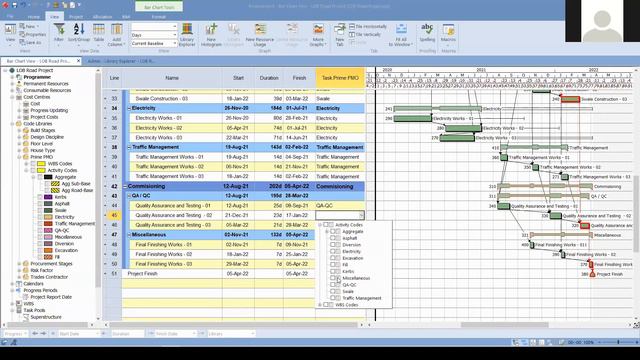Open the More Graphs menu
640x360 pixels.
coord(318,34)
